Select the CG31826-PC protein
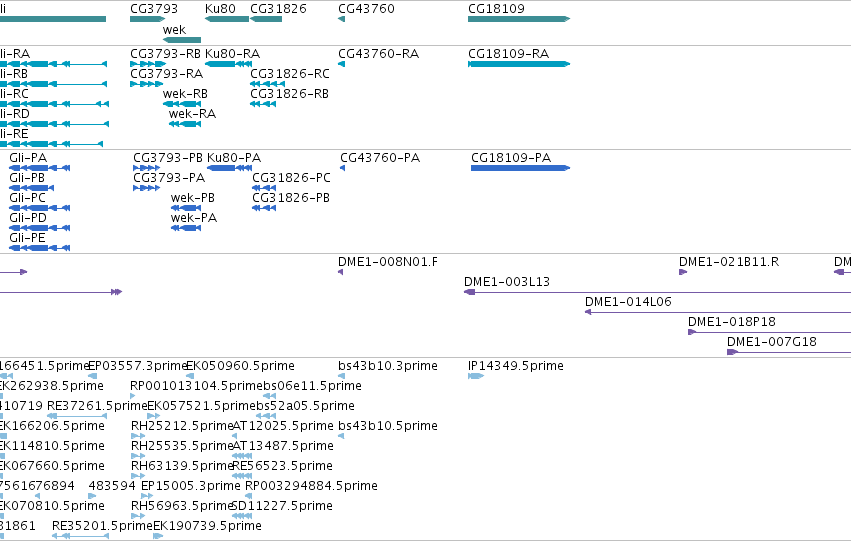The width and height of the screenshot is (851, 541). 264,188
